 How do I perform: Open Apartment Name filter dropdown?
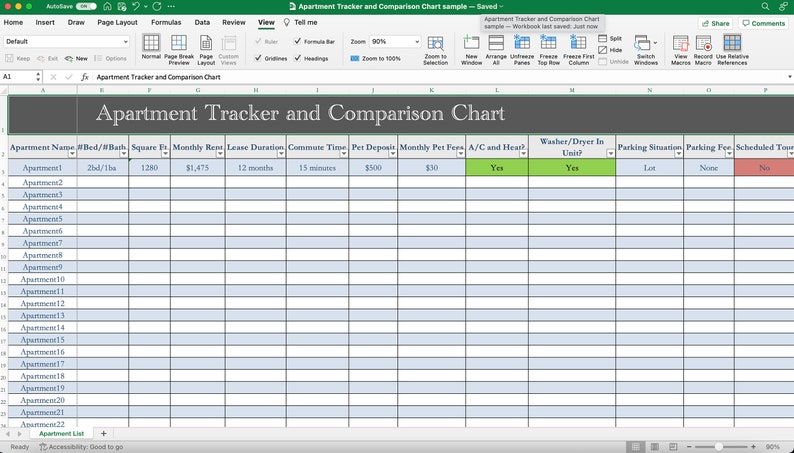click(72, 154)
